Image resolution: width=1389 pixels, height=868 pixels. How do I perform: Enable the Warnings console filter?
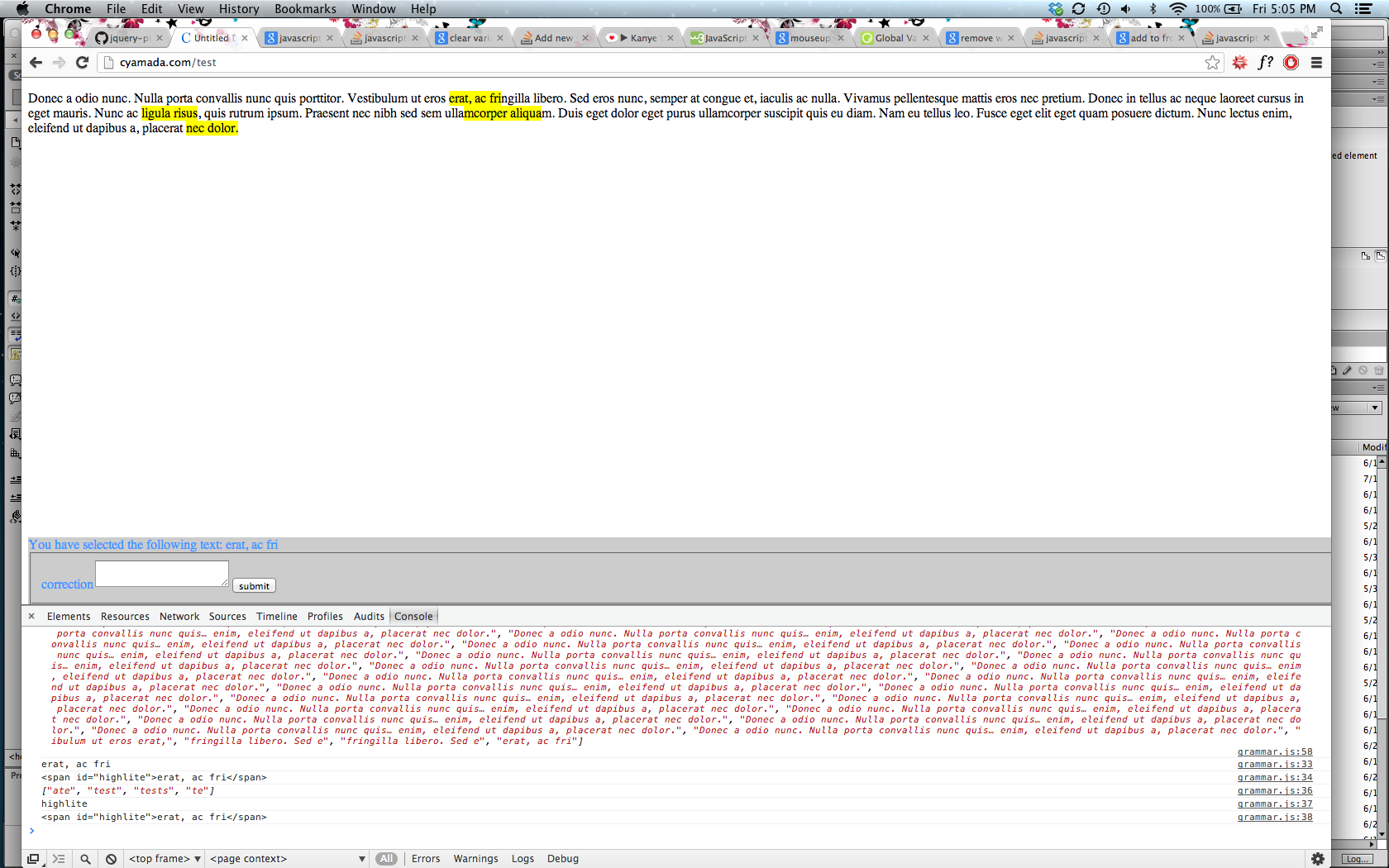pos(476,859)
